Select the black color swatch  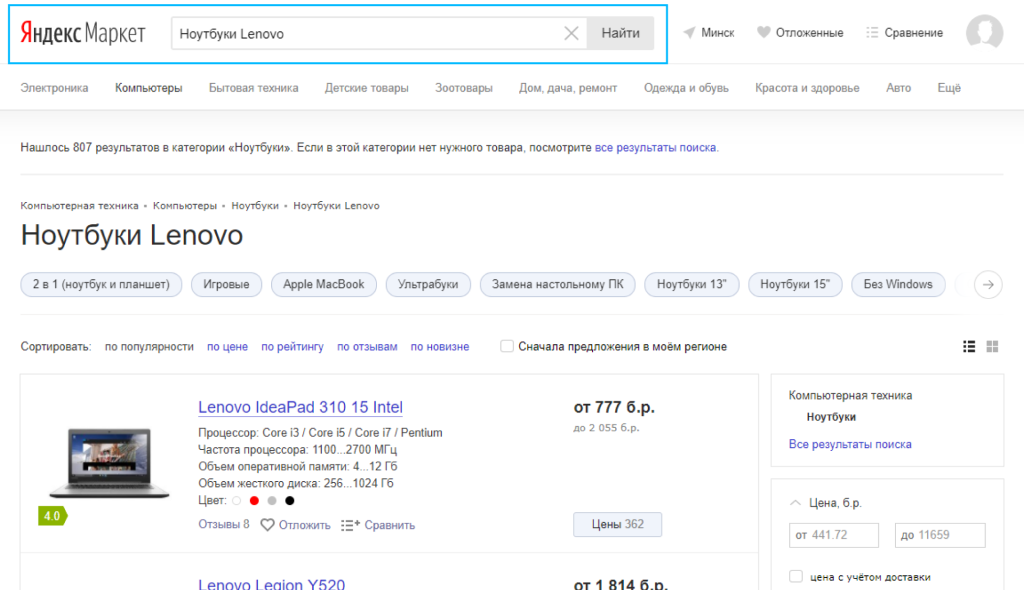[289, 500]
